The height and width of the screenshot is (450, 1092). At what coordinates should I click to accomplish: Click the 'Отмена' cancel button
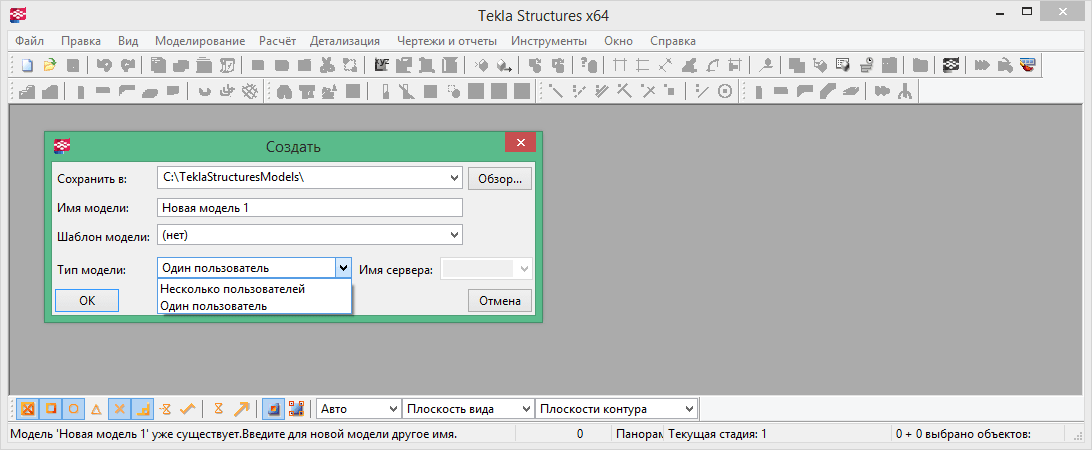(499, 301)
